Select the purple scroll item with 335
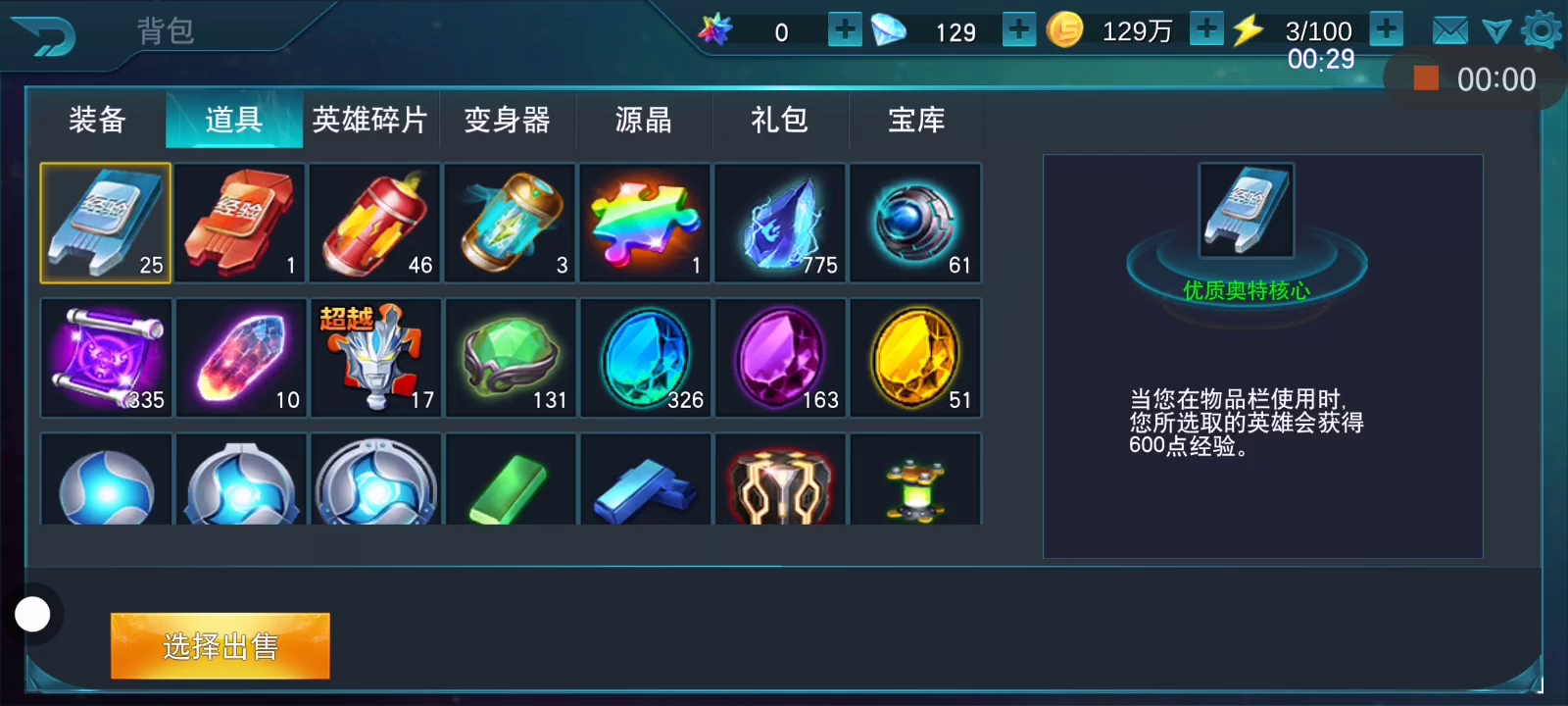The width and height of the screenshot is (1568, 706). tap(106, 358)
